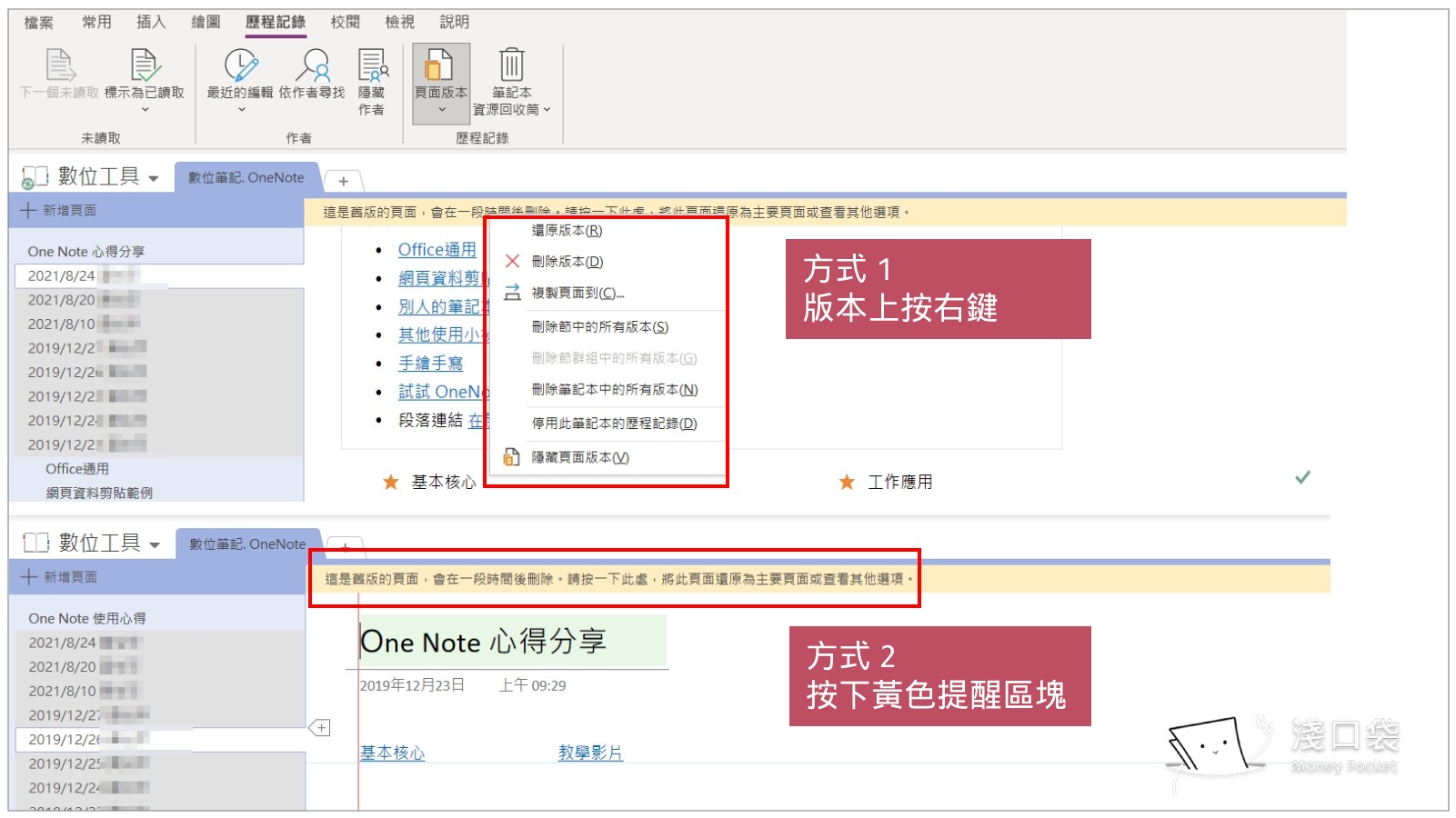Open the Office通用 hyperlink in the note

[x=437, y=250]
